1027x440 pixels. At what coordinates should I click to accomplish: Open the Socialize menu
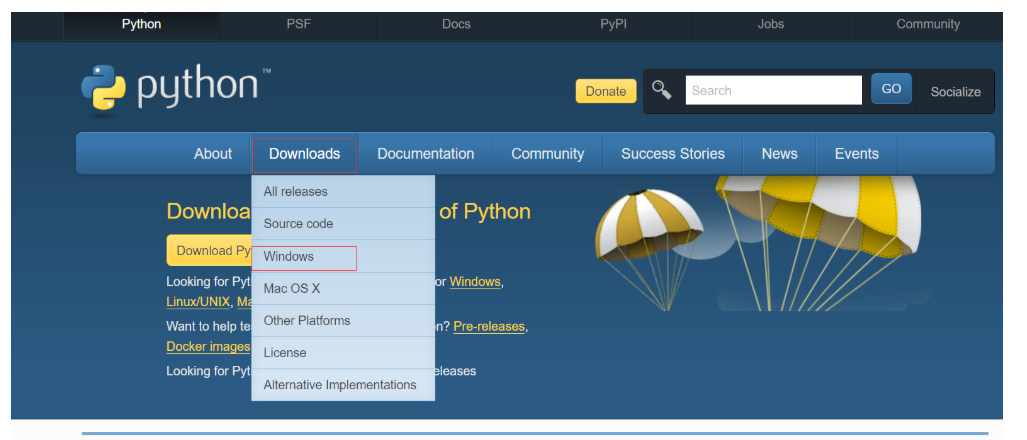click(x=956, y=92)
